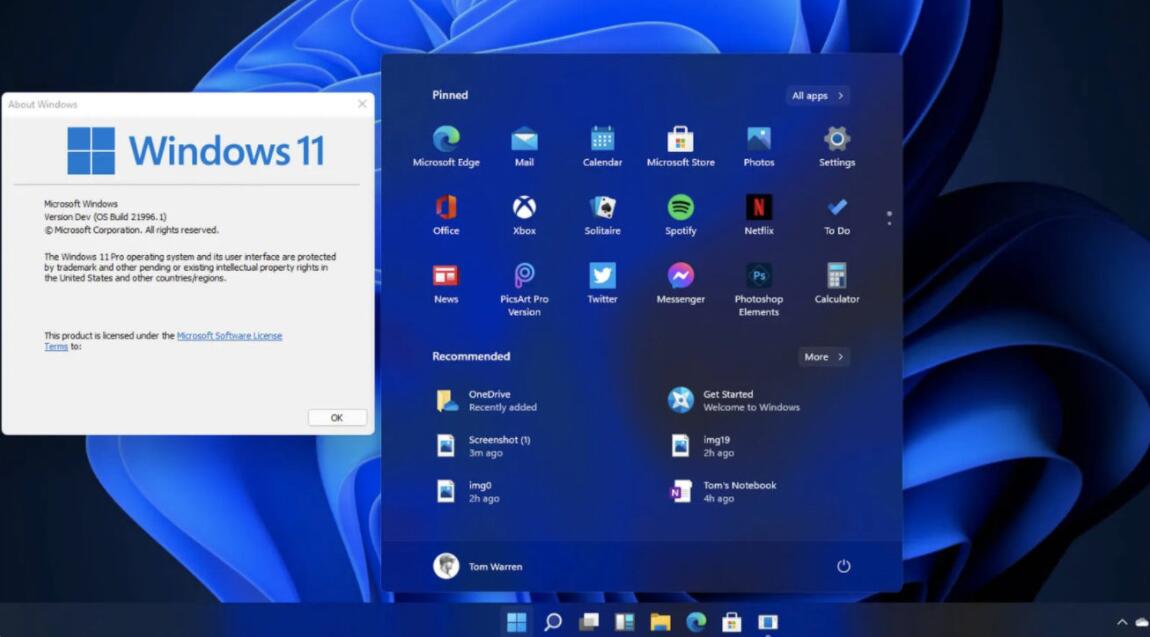The height and width of the screenshot is (637, 1150).
Task: Show hidden system tray icons chevron
Action: (x=1122, y=623)
